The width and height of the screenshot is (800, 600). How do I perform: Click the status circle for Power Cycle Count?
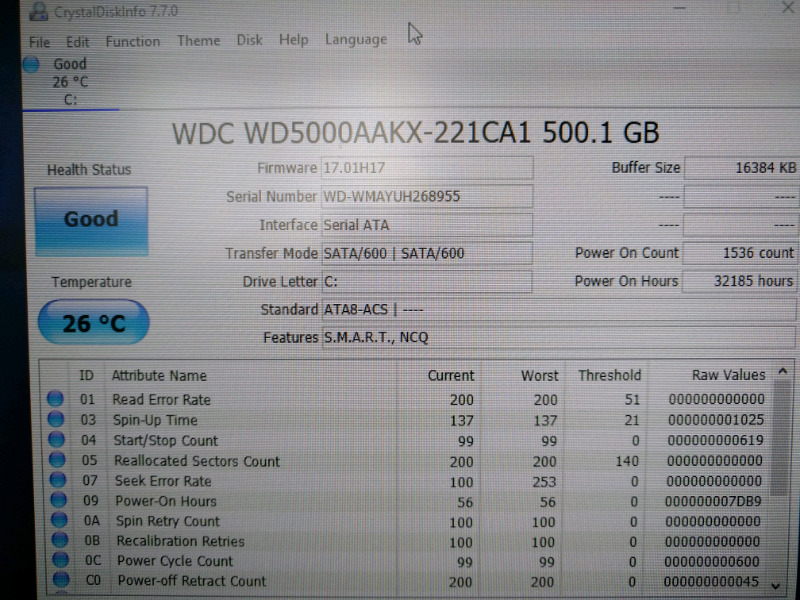coord(60,560)
